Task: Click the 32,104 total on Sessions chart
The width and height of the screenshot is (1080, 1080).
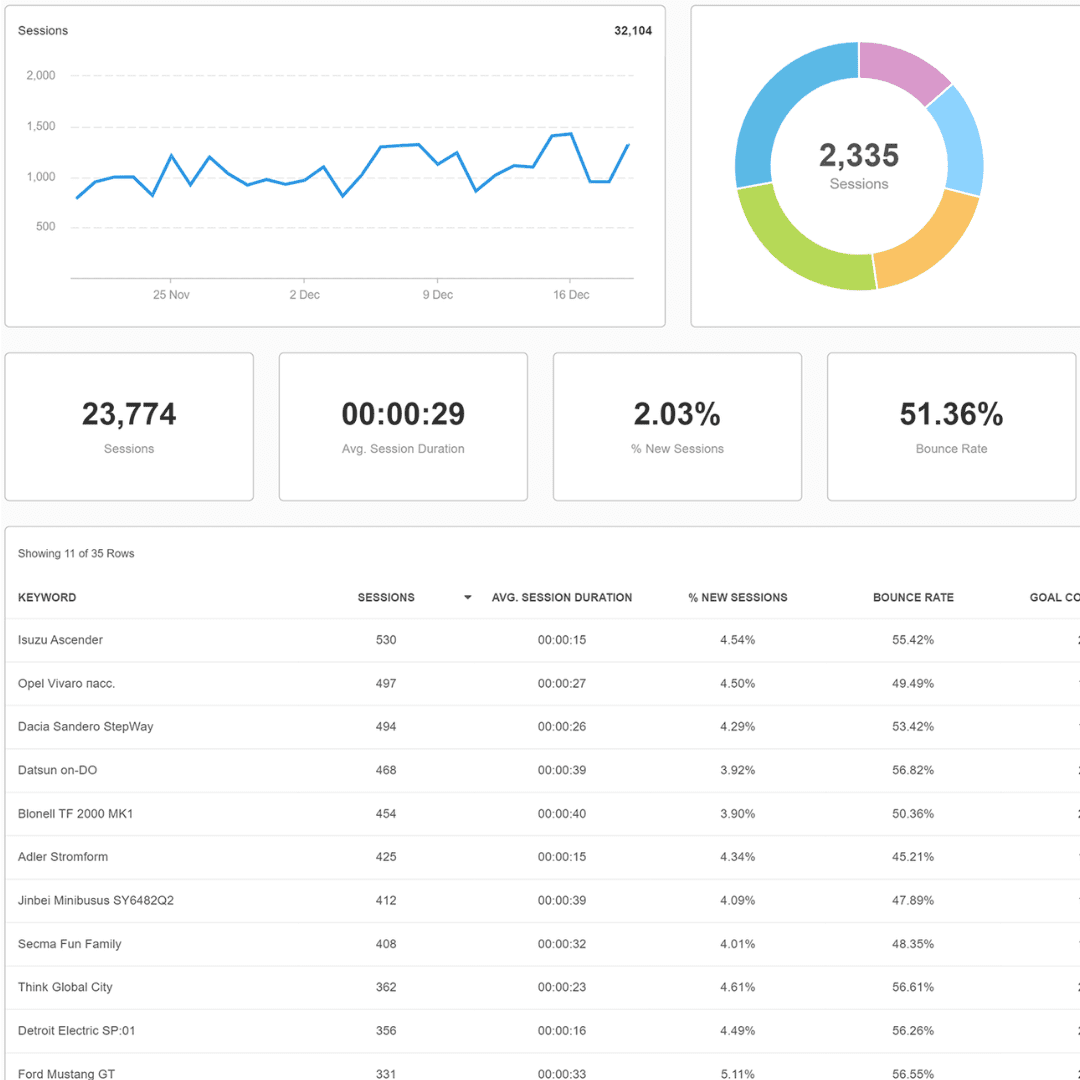Action: tap(632, 31)
